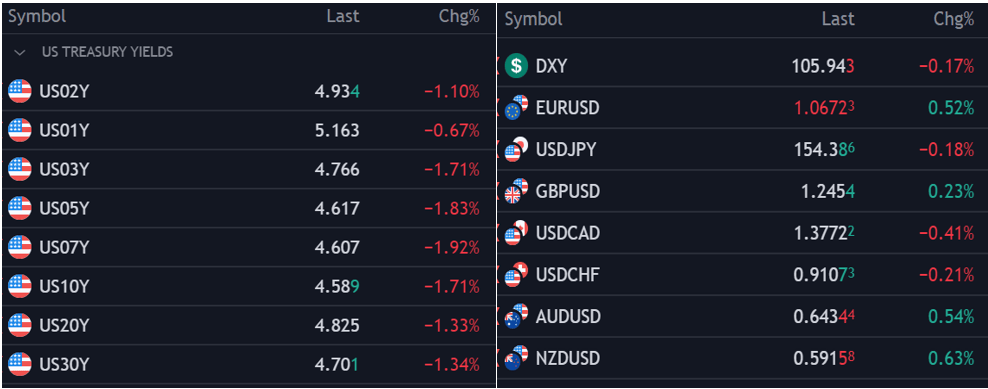Click Symbol column header in forex list
The image size is (988, 389).
(533, 20)
